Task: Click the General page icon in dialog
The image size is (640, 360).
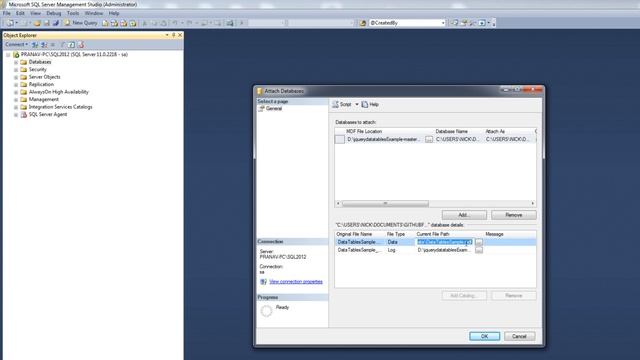Action: (261, 109)
